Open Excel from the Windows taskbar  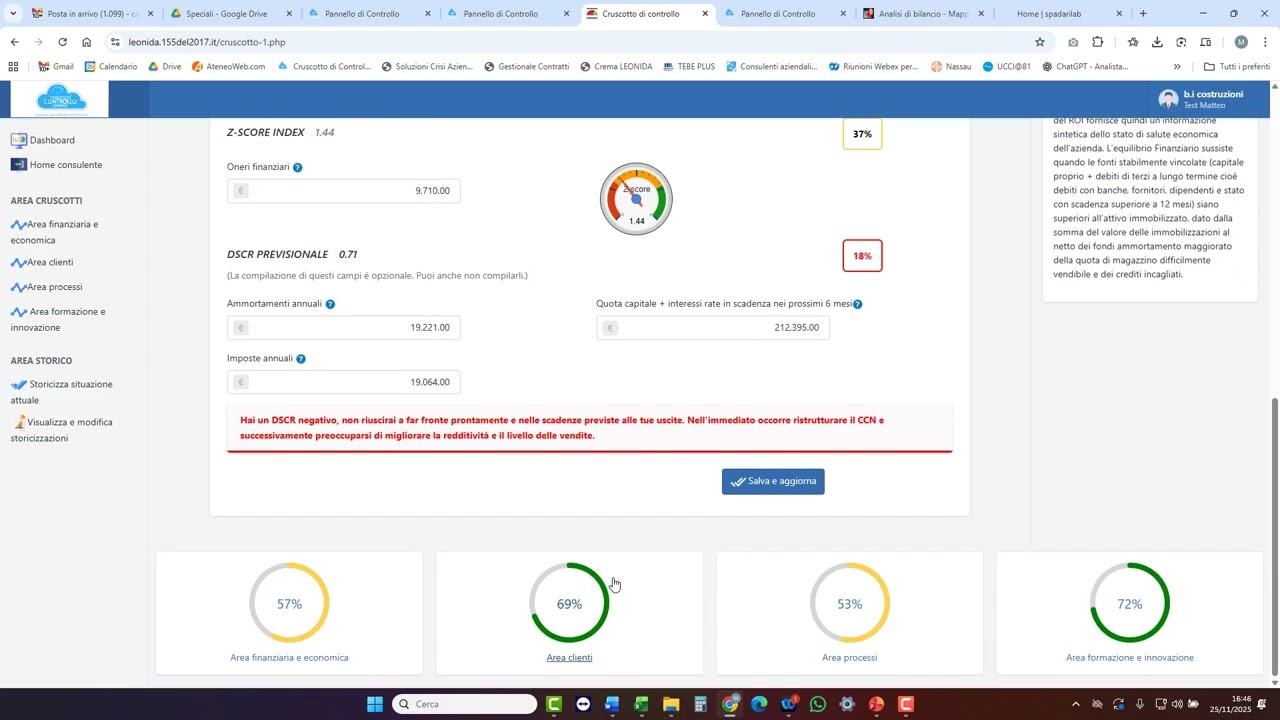click(641, 705)
